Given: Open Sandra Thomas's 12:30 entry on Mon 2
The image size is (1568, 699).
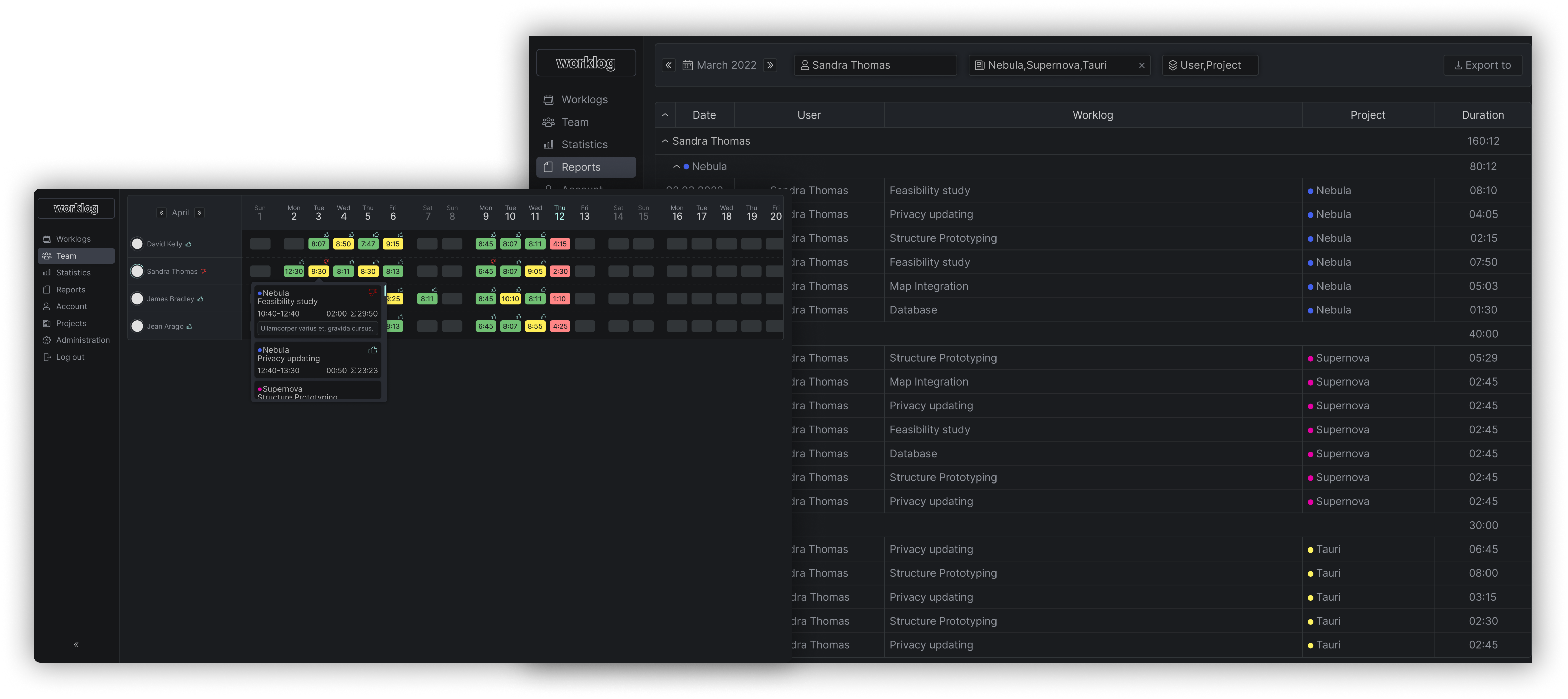Looking at the screenshot, I should click(293, 271).
